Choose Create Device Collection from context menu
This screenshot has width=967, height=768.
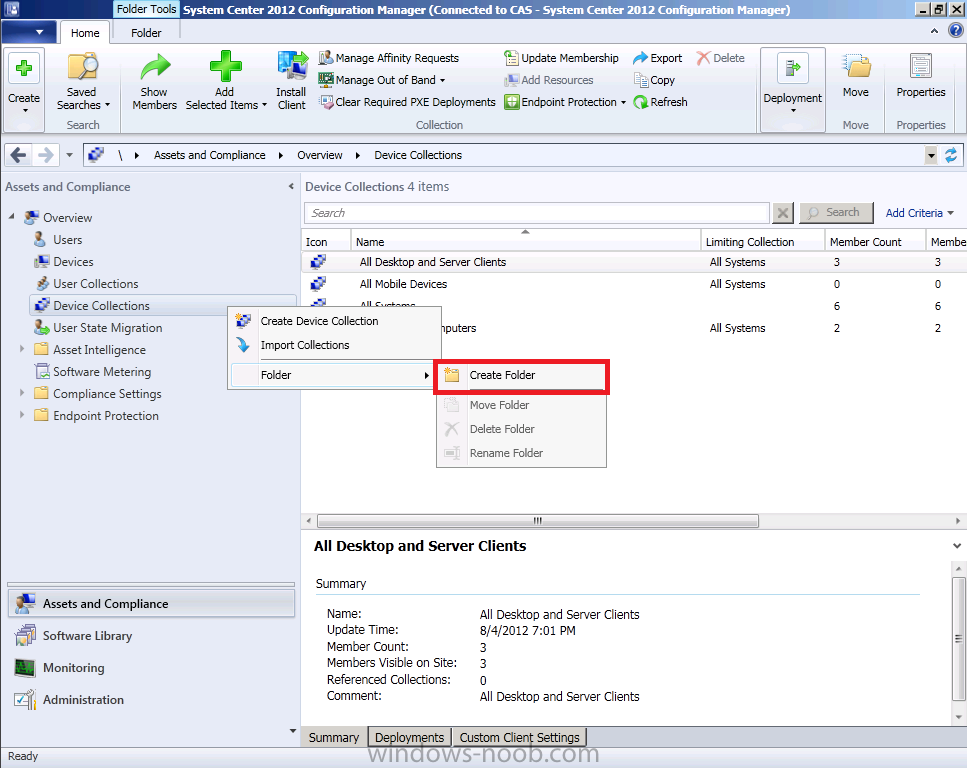[334, 321]
